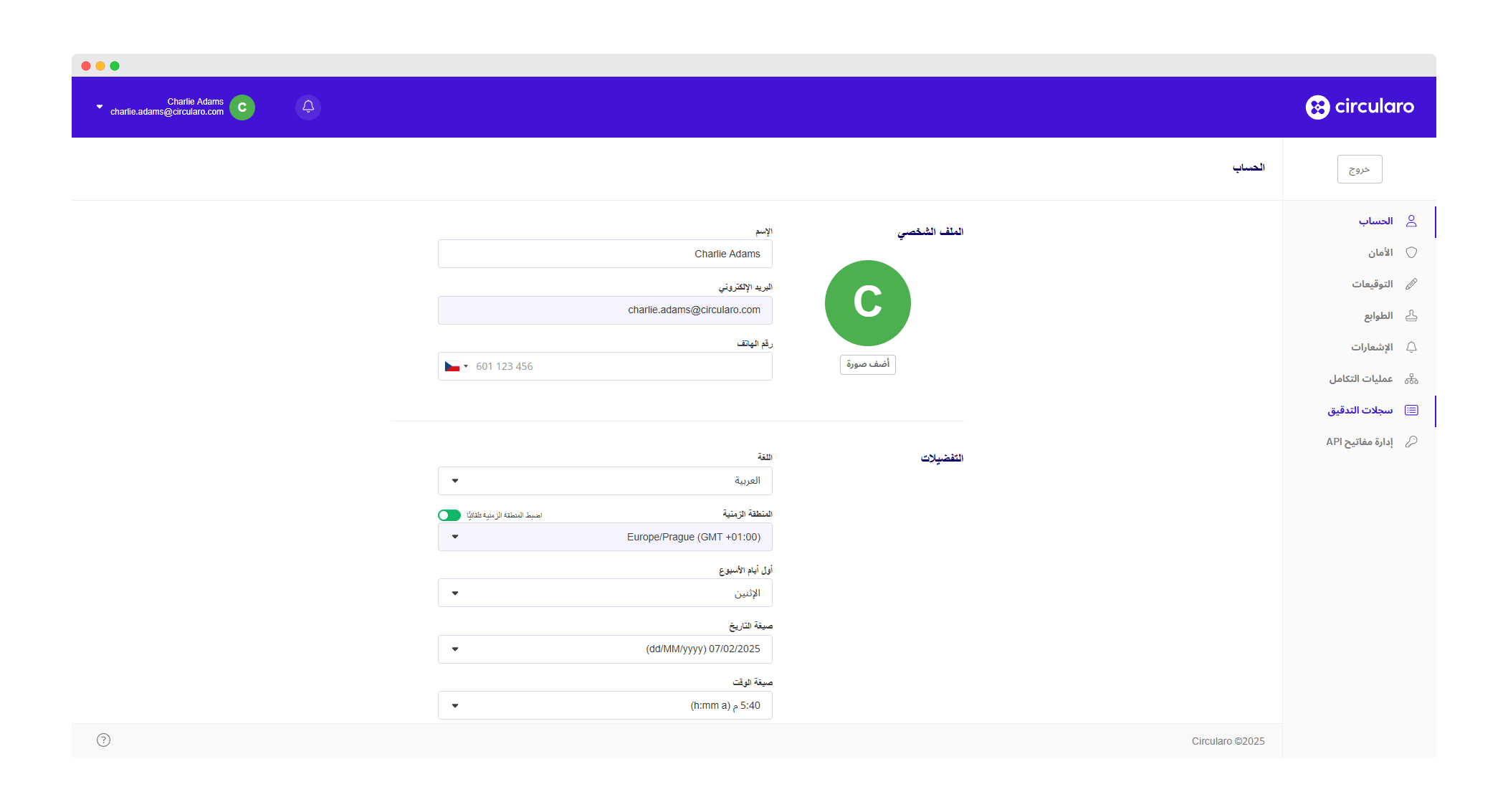Viewport: 1508px width, 812px height.
Task: Click the stamp icon for الطوابع
Action: pos(1411,315)
